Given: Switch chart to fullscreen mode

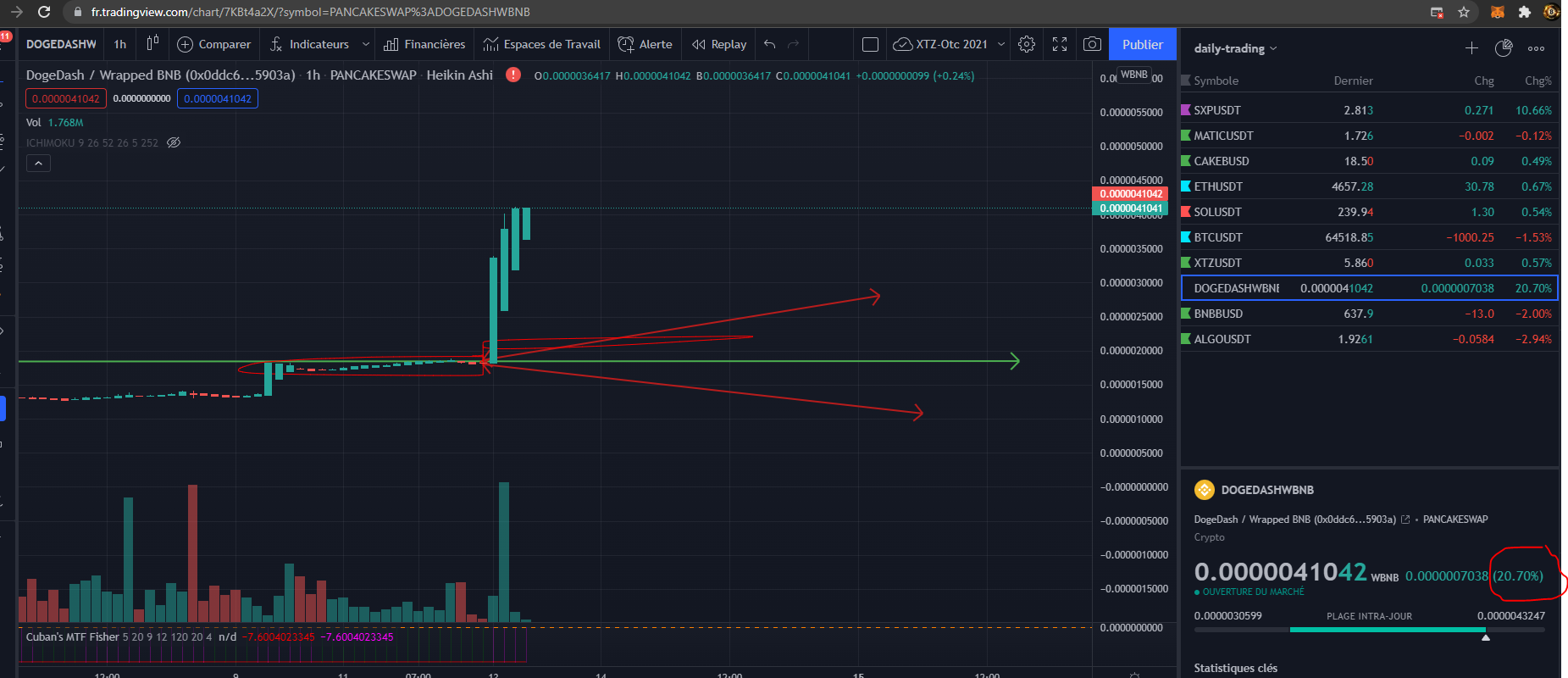Looking at the screenshot, I should [x=1060, y=44].
